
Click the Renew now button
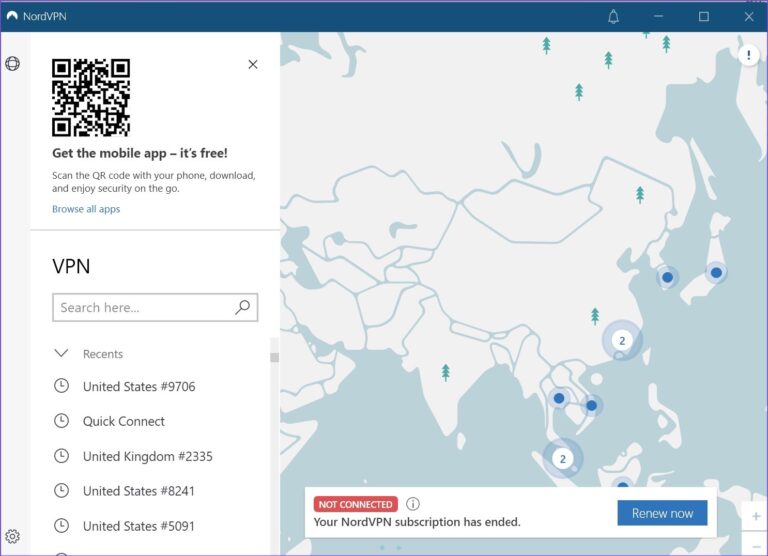tap(662, 513)
